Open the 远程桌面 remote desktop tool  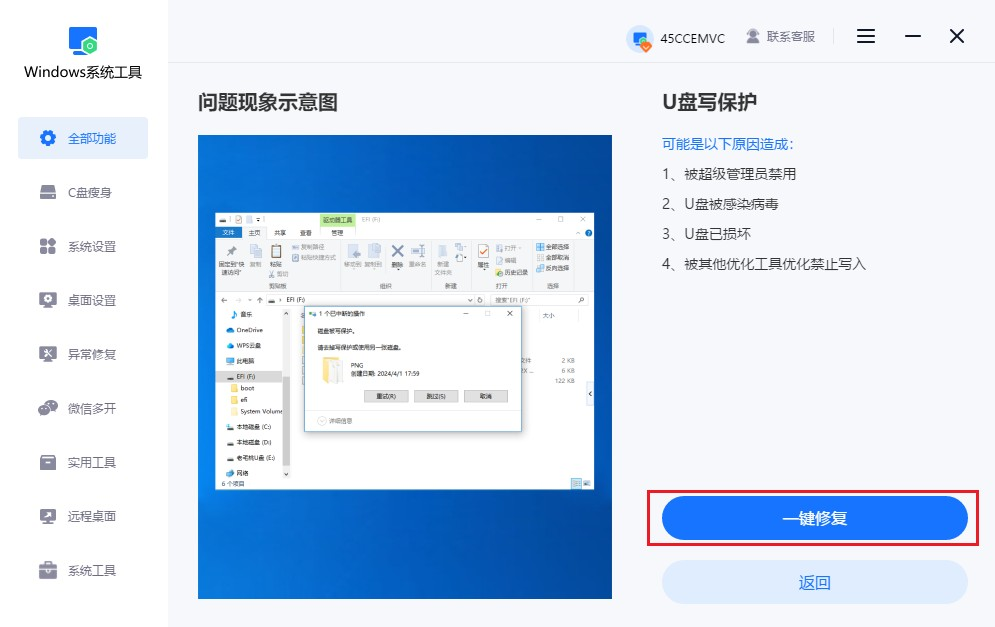[x=82, y=516]
